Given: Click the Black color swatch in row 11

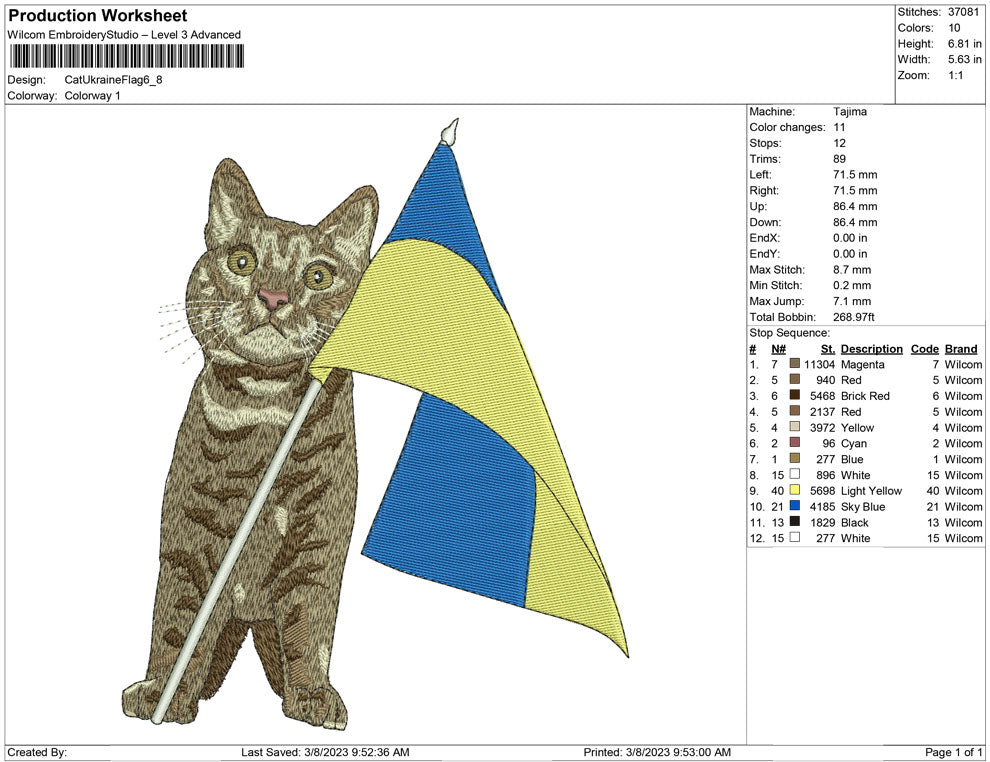Looking at the screenshot, I should [x=795, y=521].
